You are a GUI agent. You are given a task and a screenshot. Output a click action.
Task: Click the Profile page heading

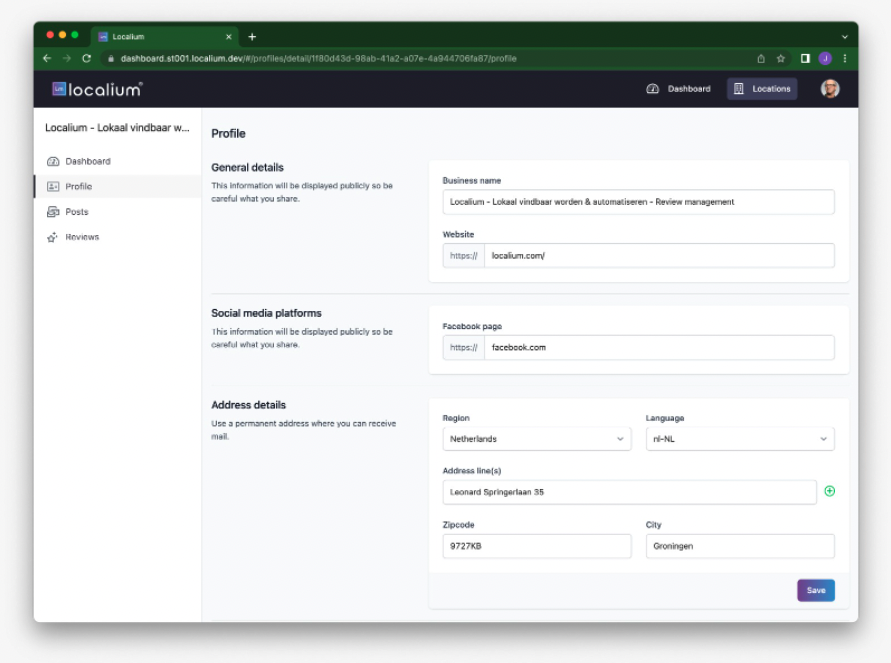click(x=228, y=134)
